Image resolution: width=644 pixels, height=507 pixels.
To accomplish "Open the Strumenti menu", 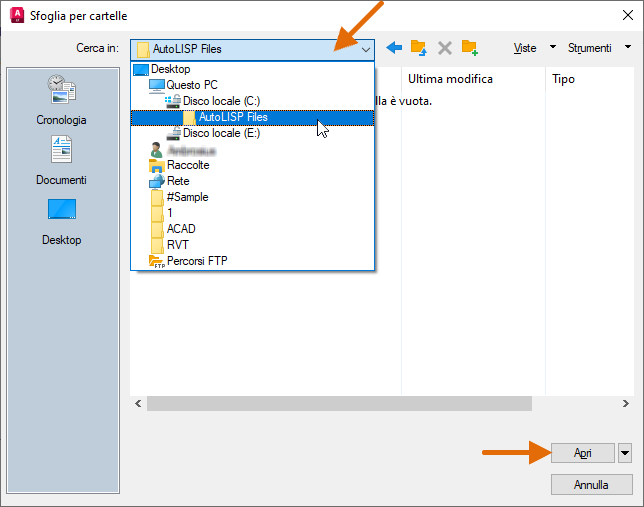I will [x=589, y=48].
